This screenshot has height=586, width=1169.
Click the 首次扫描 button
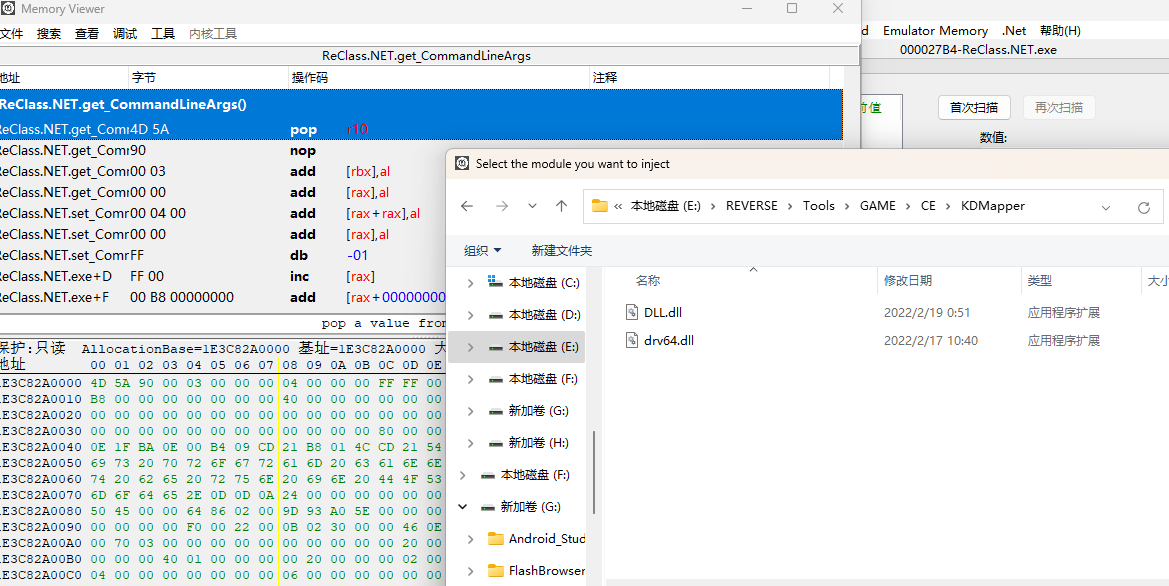coord(974,107)
